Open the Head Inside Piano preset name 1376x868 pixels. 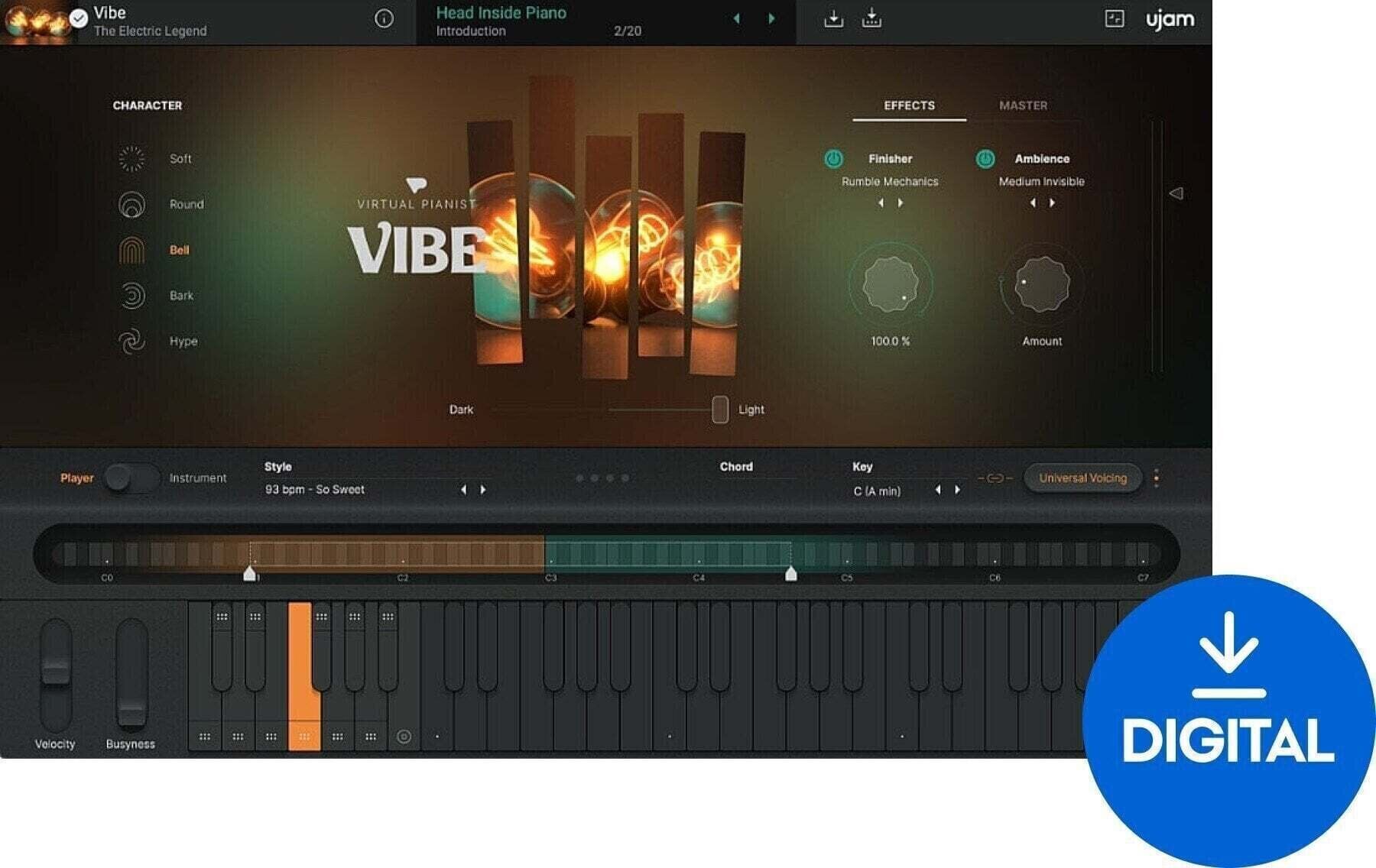(501, 13)
